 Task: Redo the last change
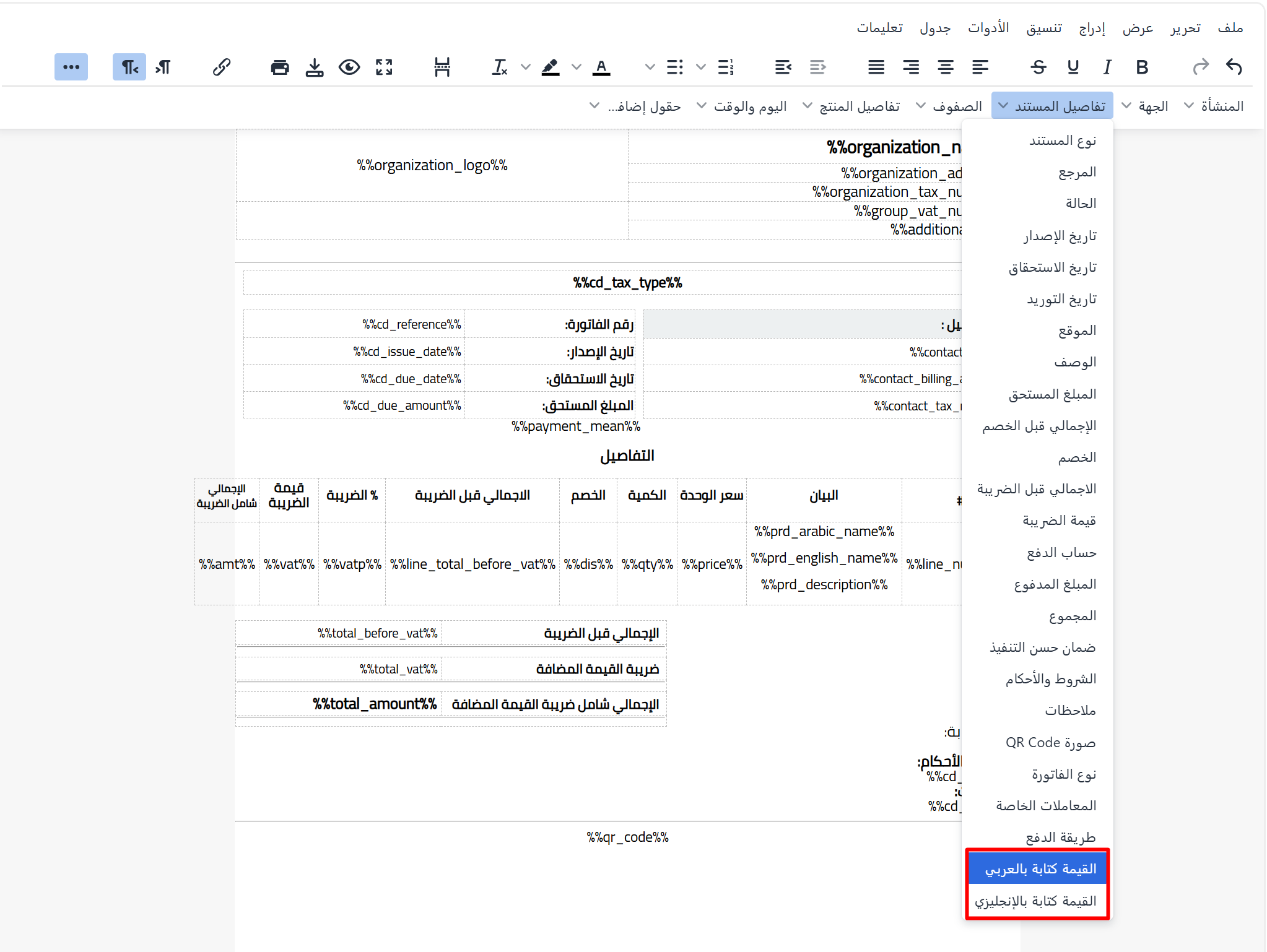(x=1201, y=67)
